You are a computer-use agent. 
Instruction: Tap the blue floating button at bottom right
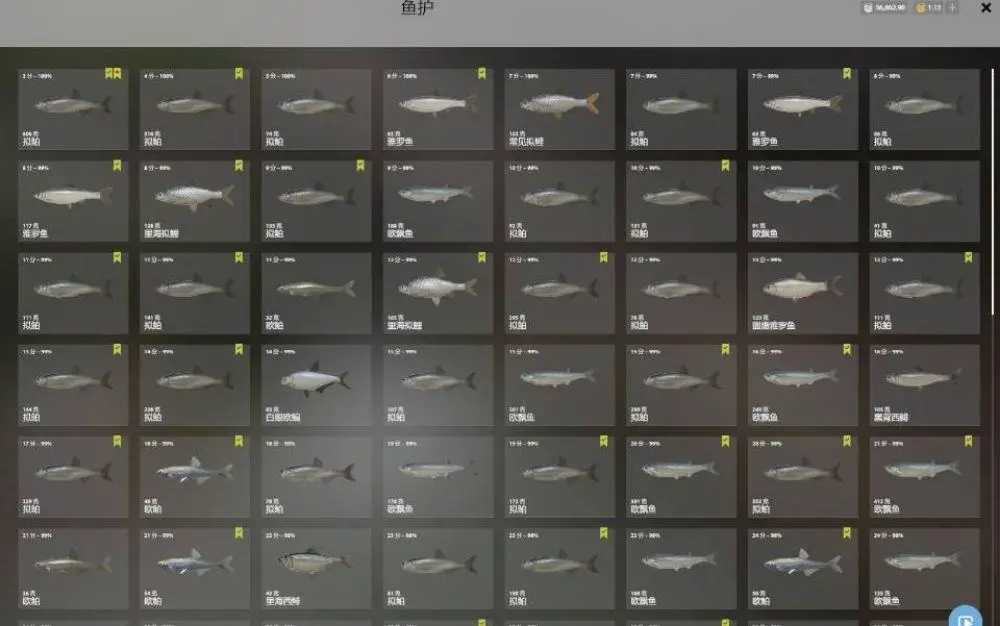tap(965, 617)
